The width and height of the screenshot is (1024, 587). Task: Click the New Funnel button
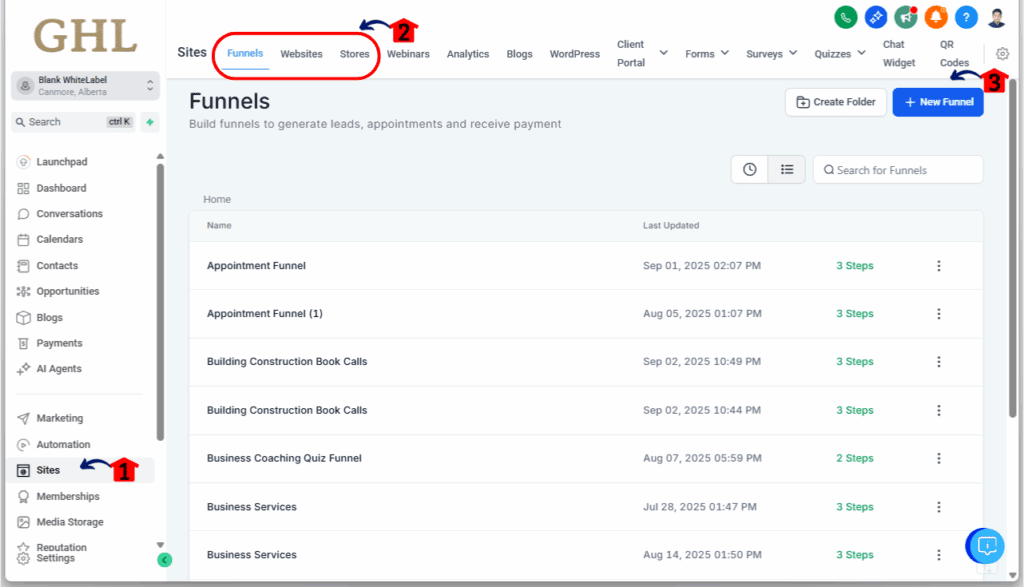pos(938,102)
